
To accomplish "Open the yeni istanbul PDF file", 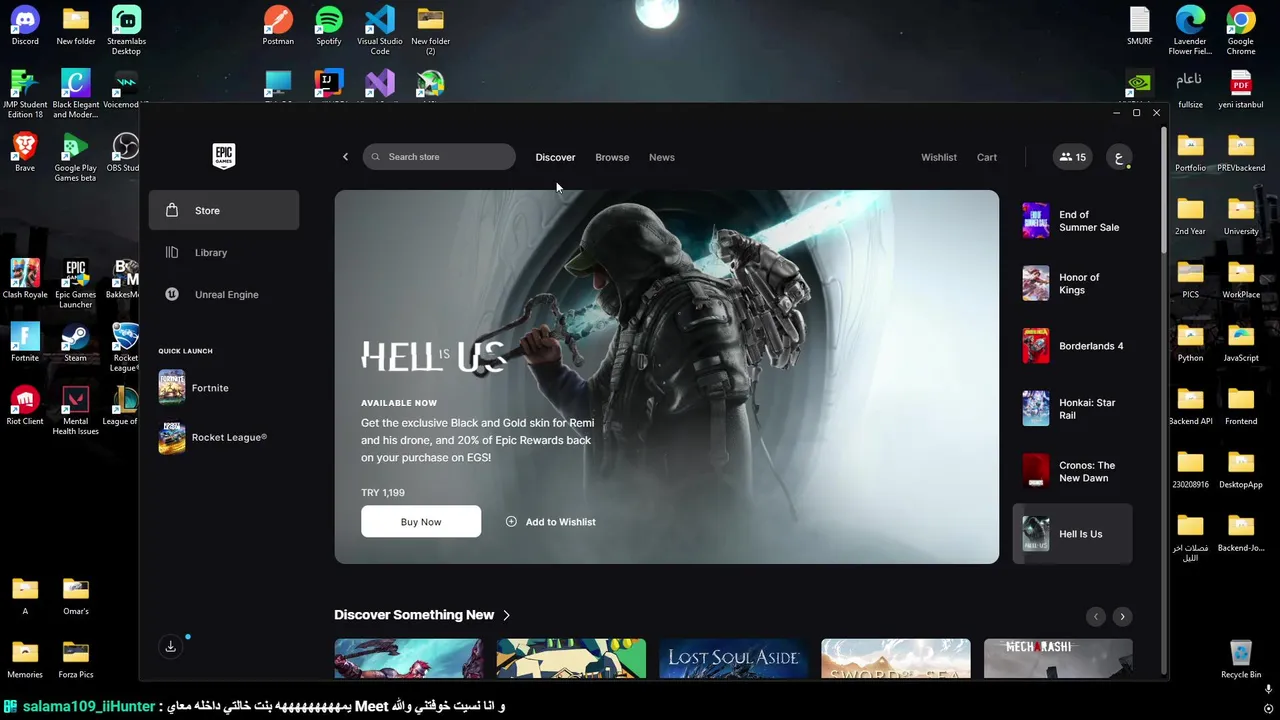I will point(1241,89).
